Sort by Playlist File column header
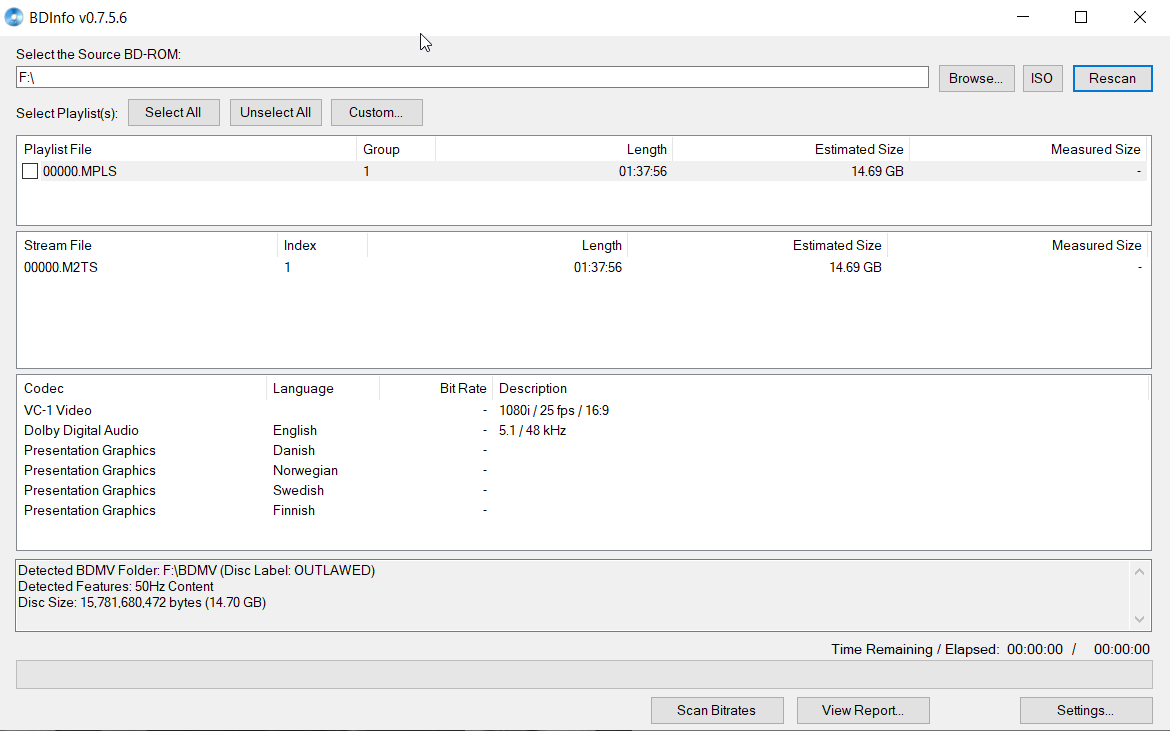The width and height of the screenshot is (1170, 731). (187, 149)
